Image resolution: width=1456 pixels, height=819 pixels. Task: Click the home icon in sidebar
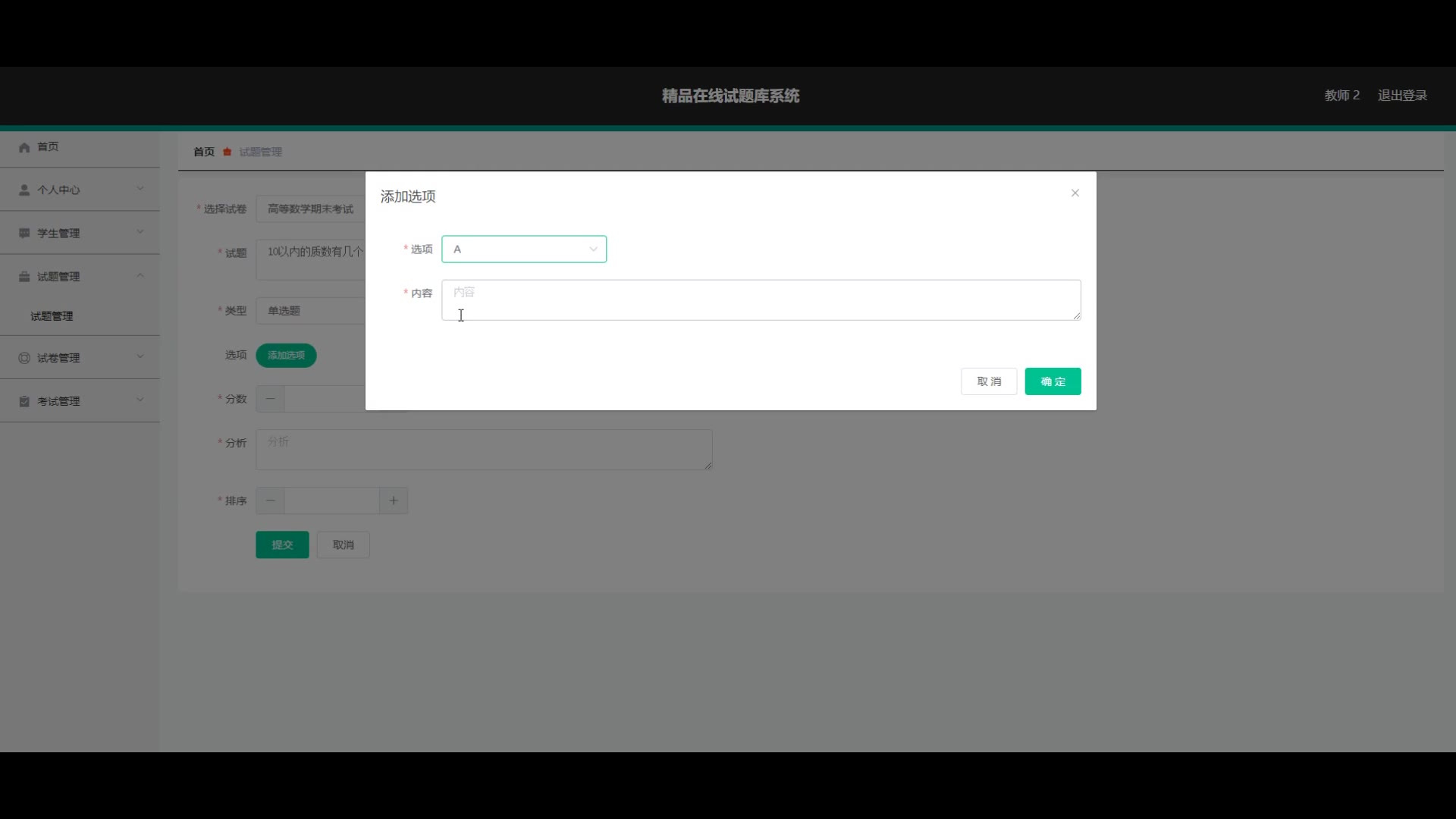click(24, 147)
